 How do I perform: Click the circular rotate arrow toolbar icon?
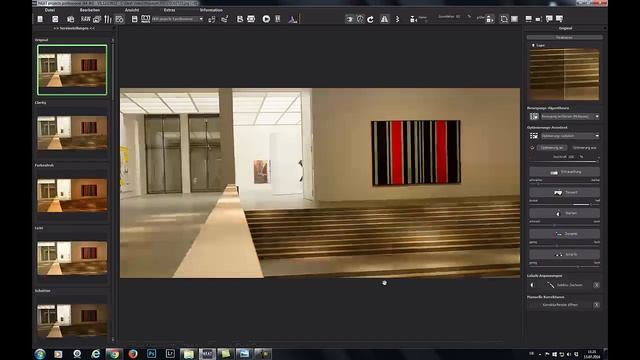click(371, 19)
